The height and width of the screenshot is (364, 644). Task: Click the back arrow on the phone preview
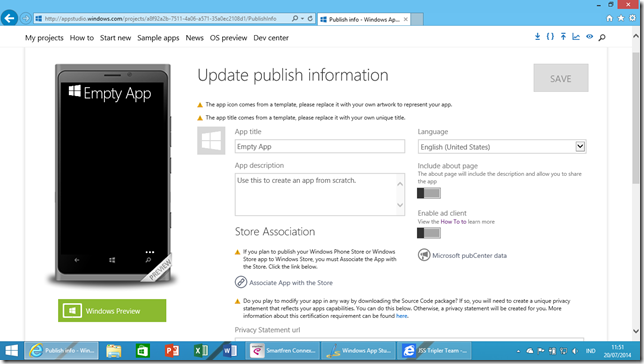point(77,260)
